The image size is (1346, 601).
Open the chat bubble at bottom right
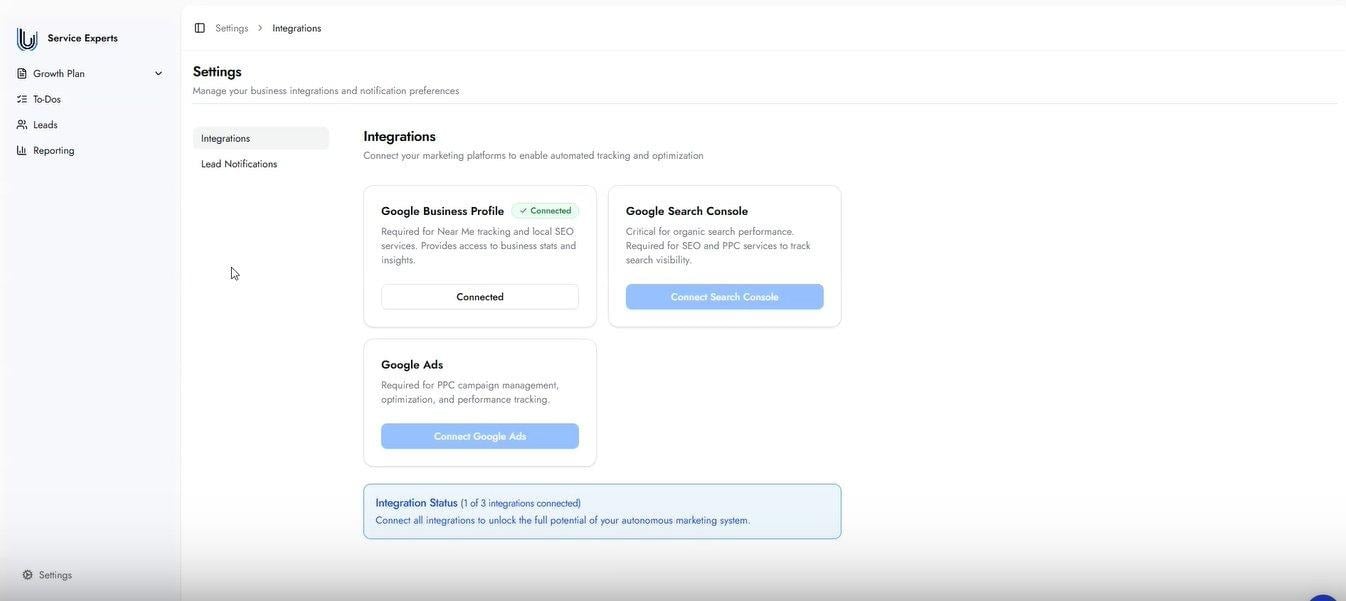pyautogui.click(x=1323, y=596)
